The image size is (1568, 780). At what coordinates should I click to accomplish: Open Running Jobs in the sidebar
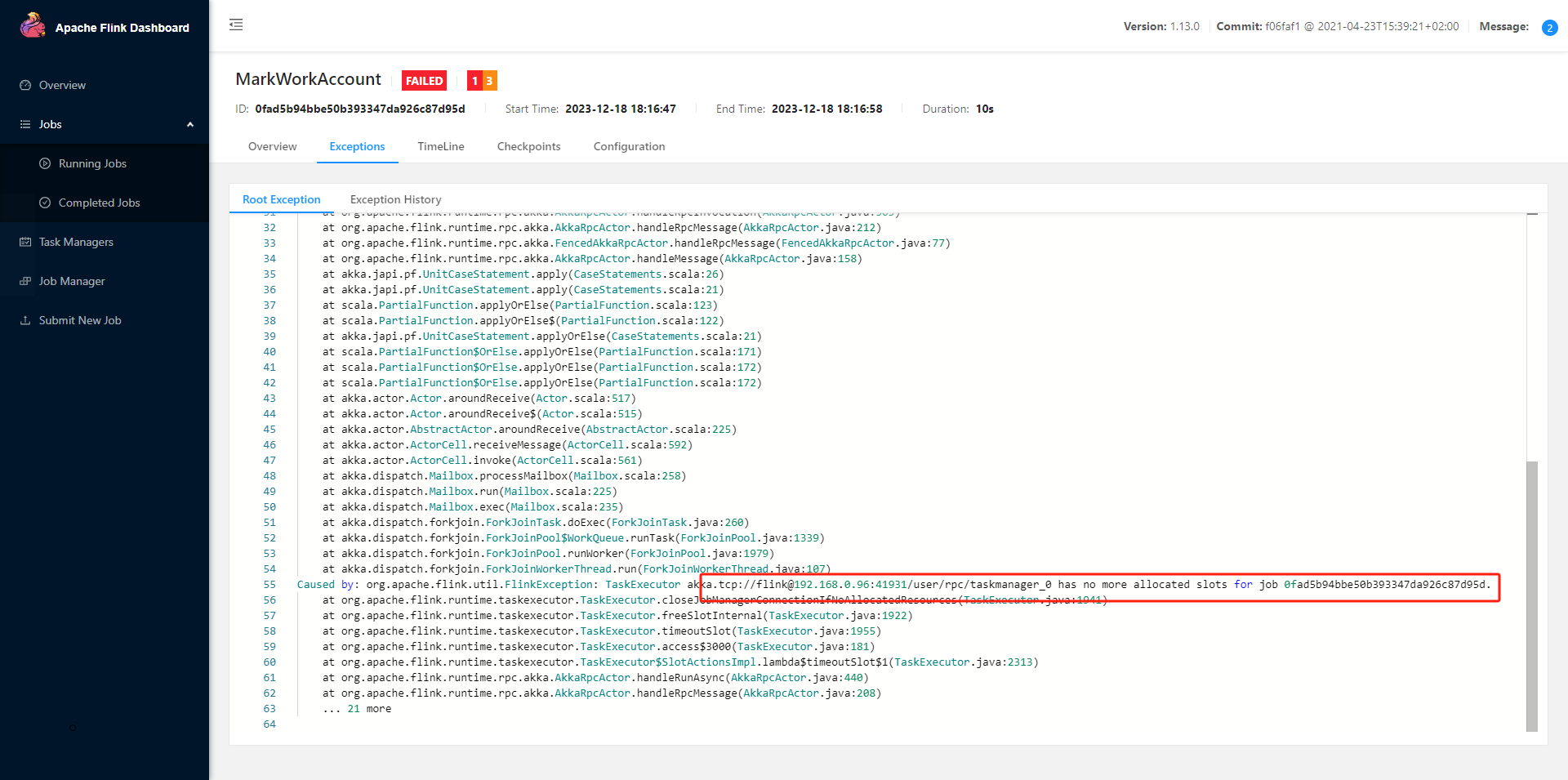pos(105,163)
